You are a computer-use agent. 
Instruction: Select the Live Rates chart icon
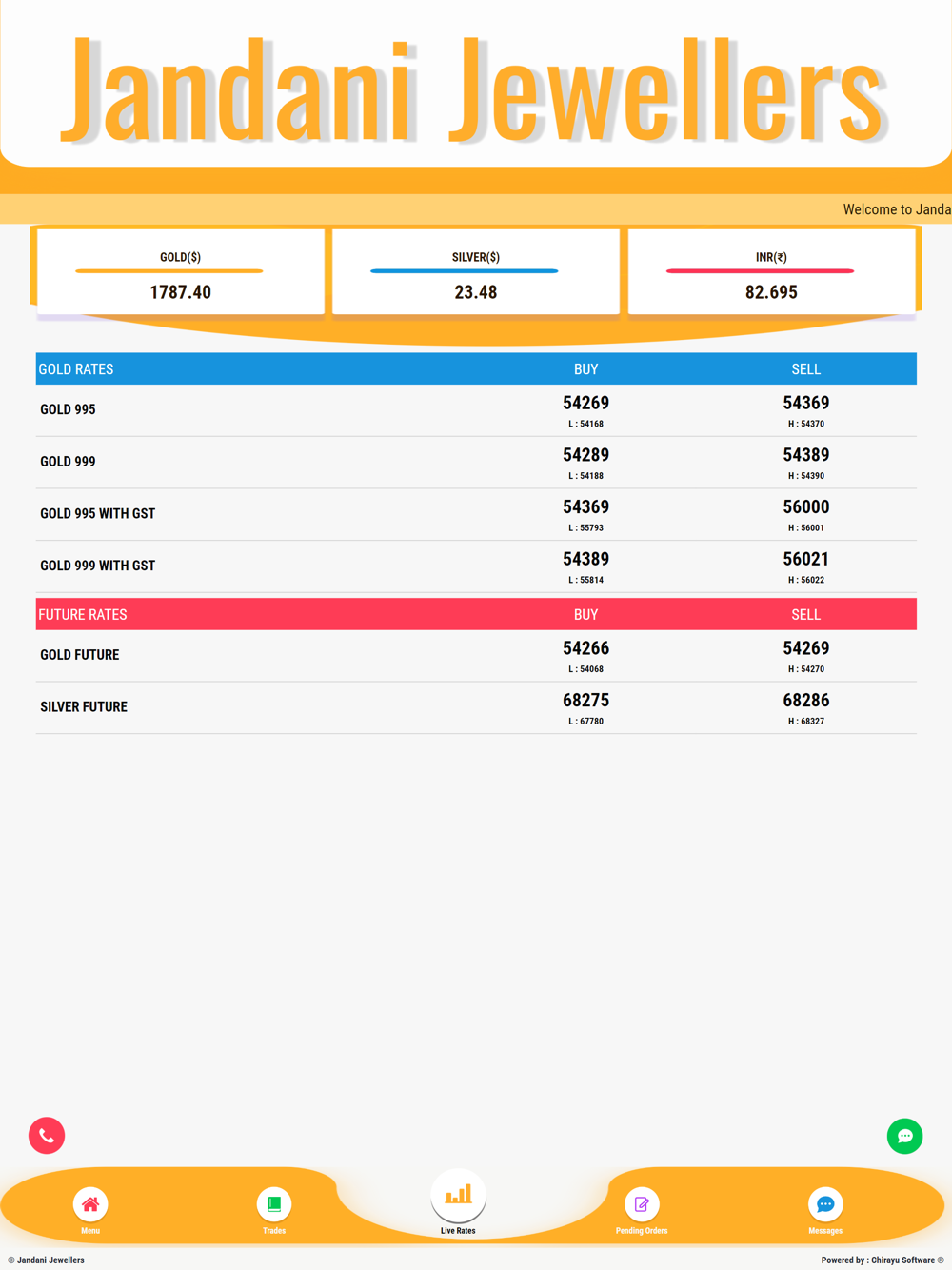(458, 1195)
